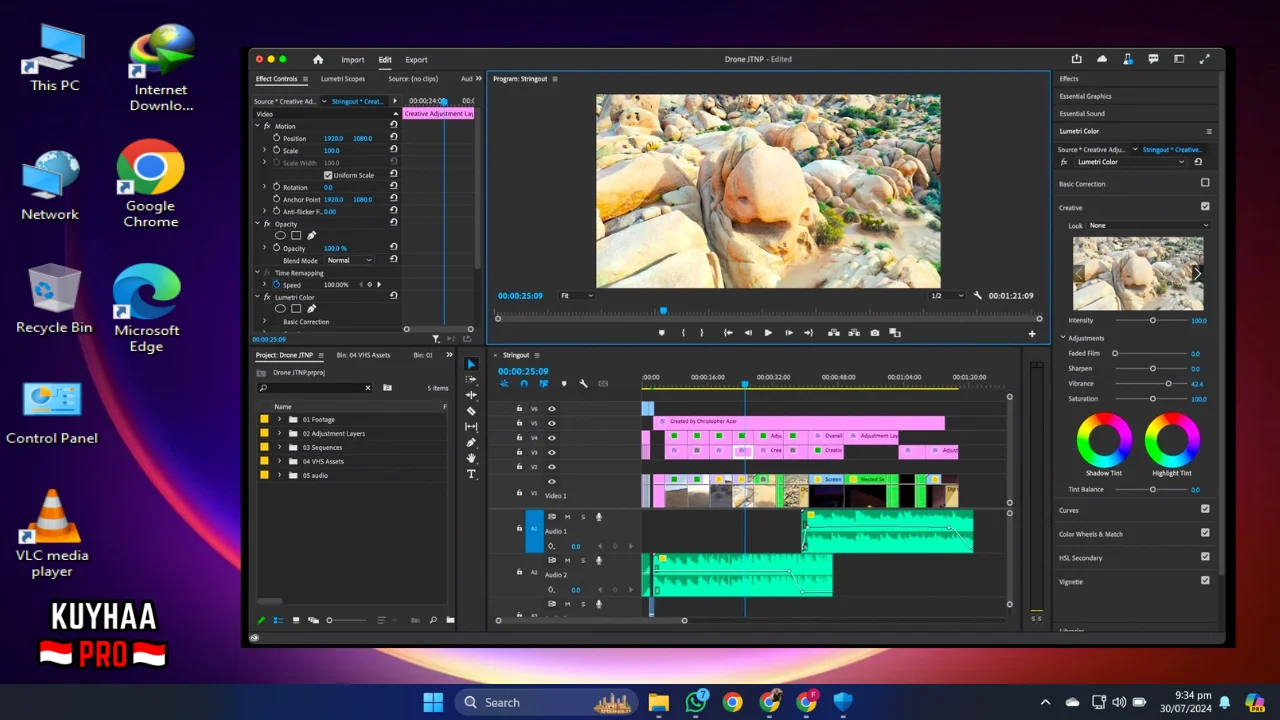
Task: Solo Audio 2 track with S
Action: point(583,560)
